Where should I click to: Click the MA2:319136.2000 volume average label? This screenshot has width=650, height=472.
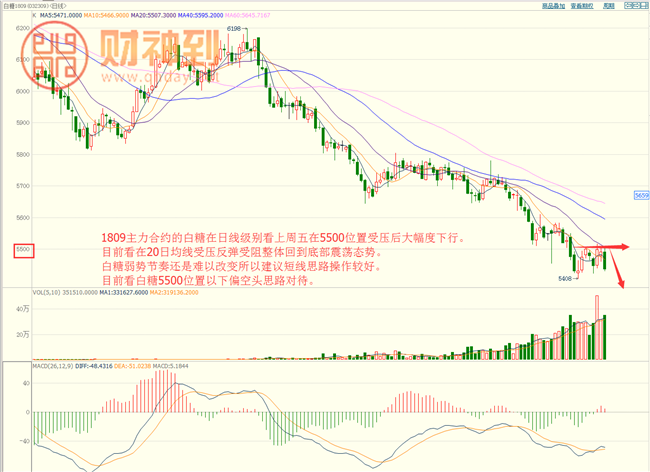coord(174,293)
